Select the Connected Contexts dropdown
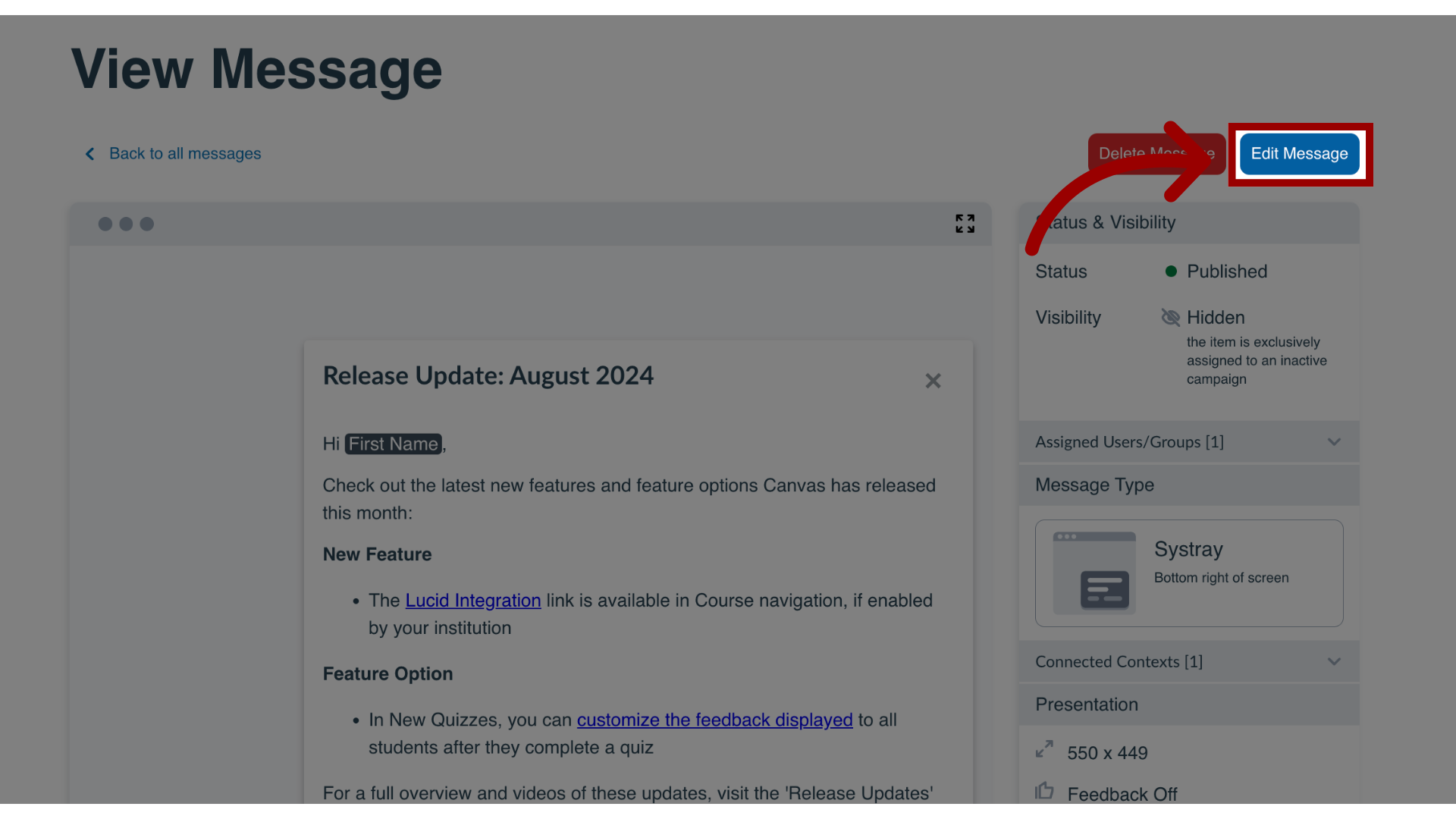 [1188, 662]
